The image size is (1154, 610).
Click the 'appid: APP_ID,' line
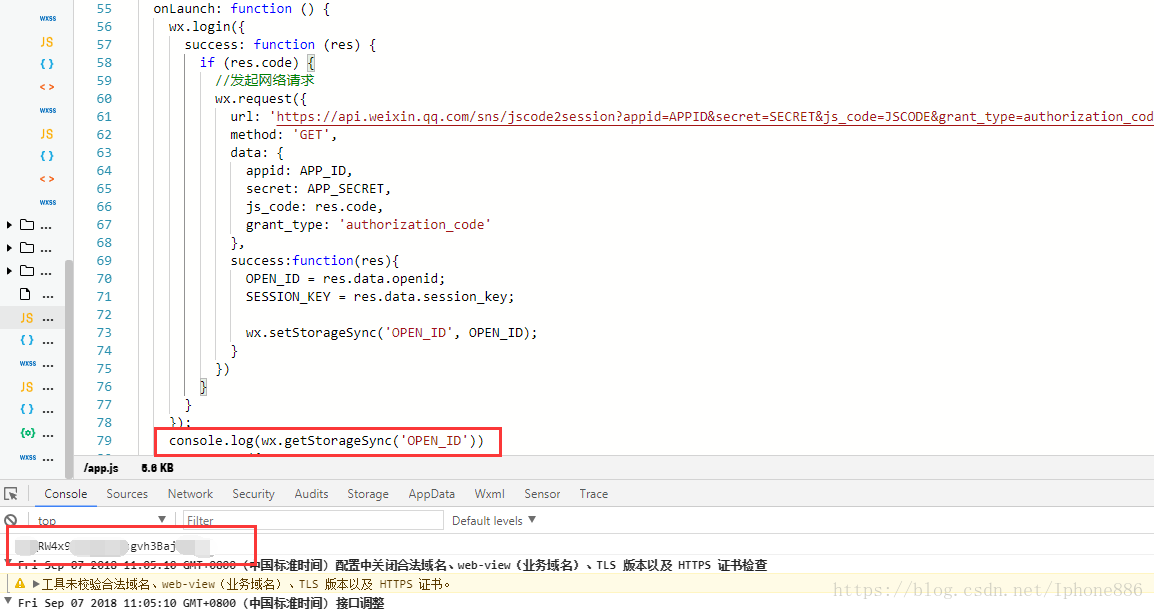tap(299, 171)
